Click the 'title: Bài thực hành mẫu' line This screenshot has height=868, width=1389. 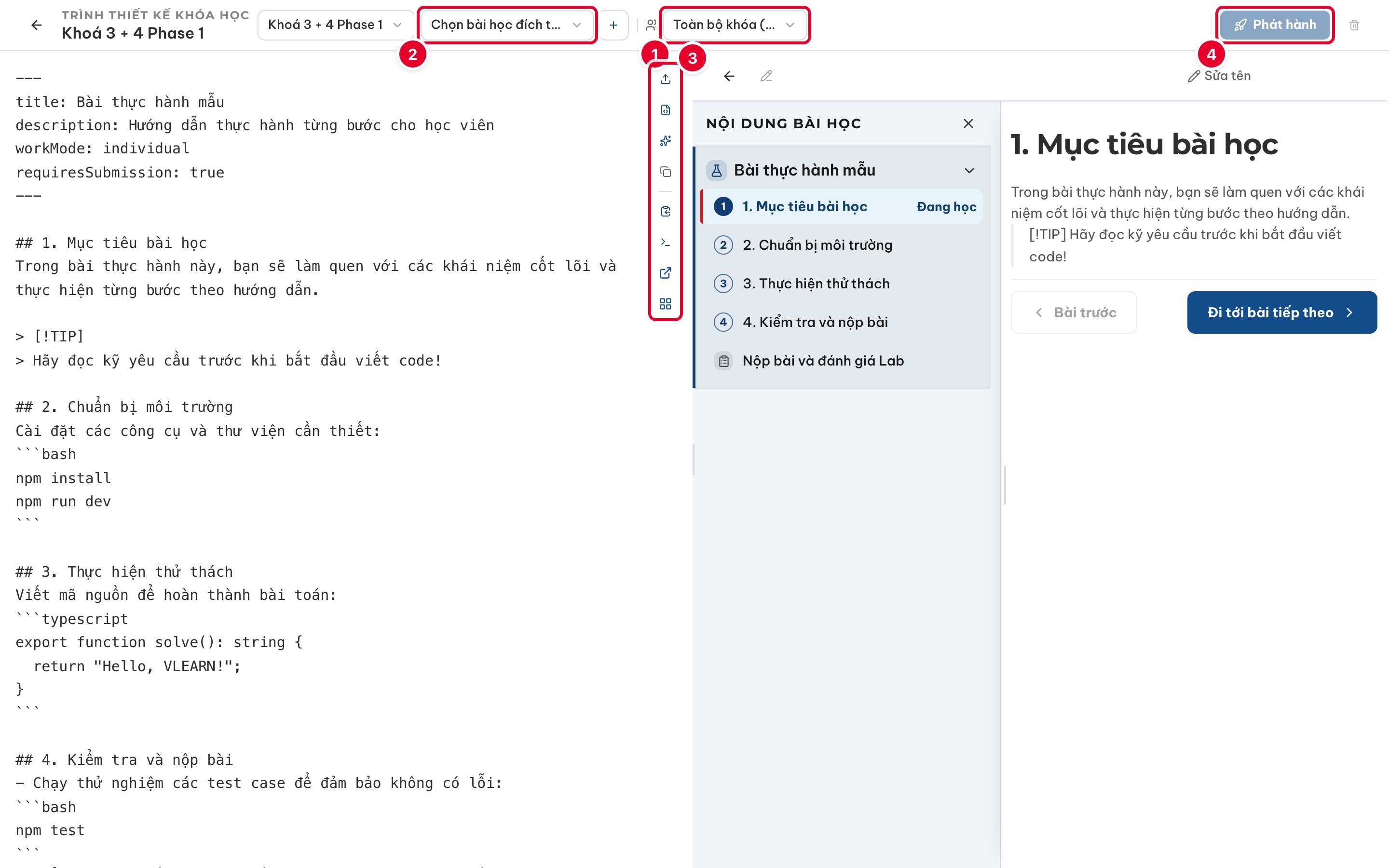pos(120,102)
